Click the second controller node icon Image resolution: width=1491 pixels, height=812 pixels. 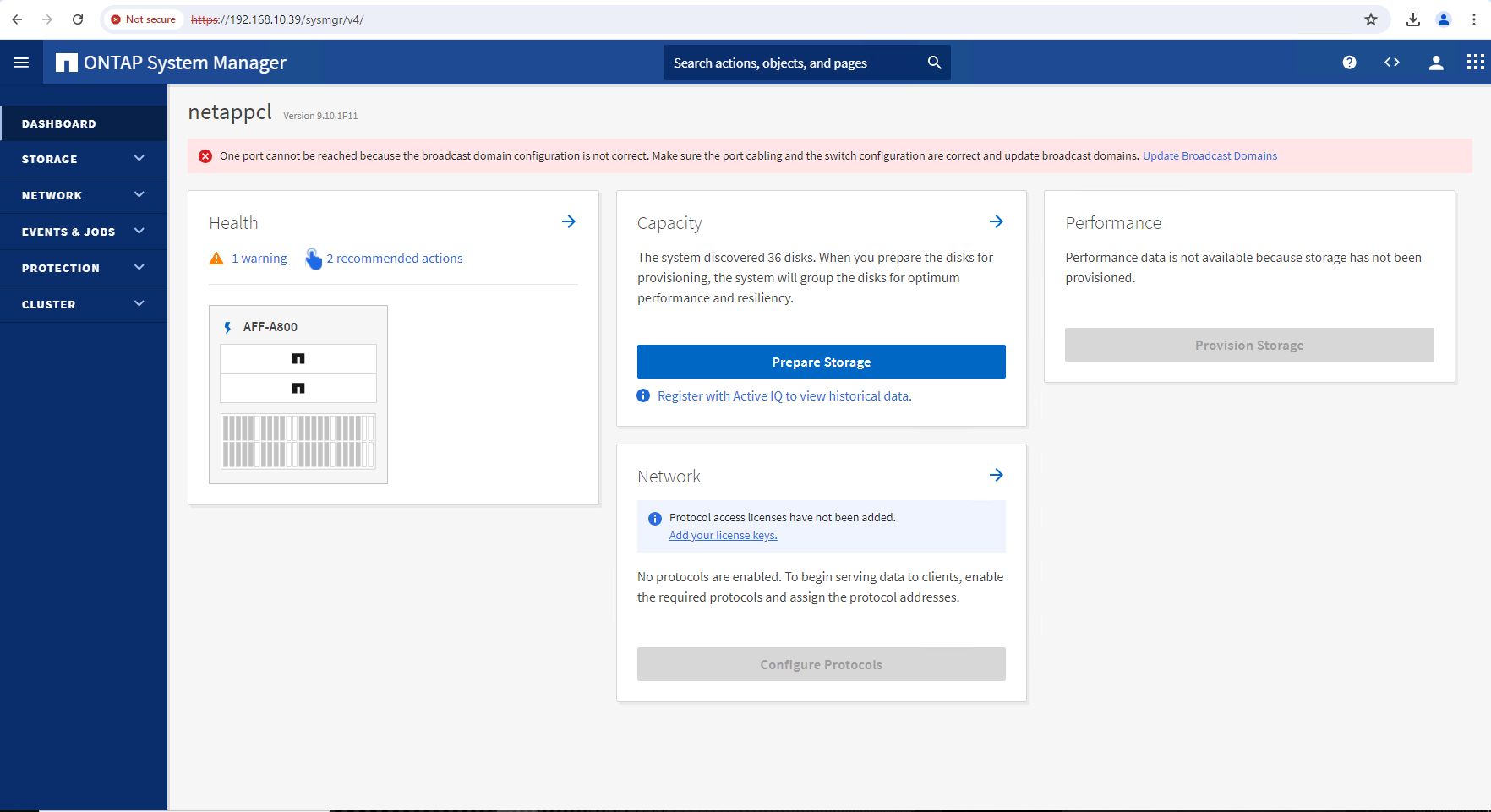coord(298,388)
